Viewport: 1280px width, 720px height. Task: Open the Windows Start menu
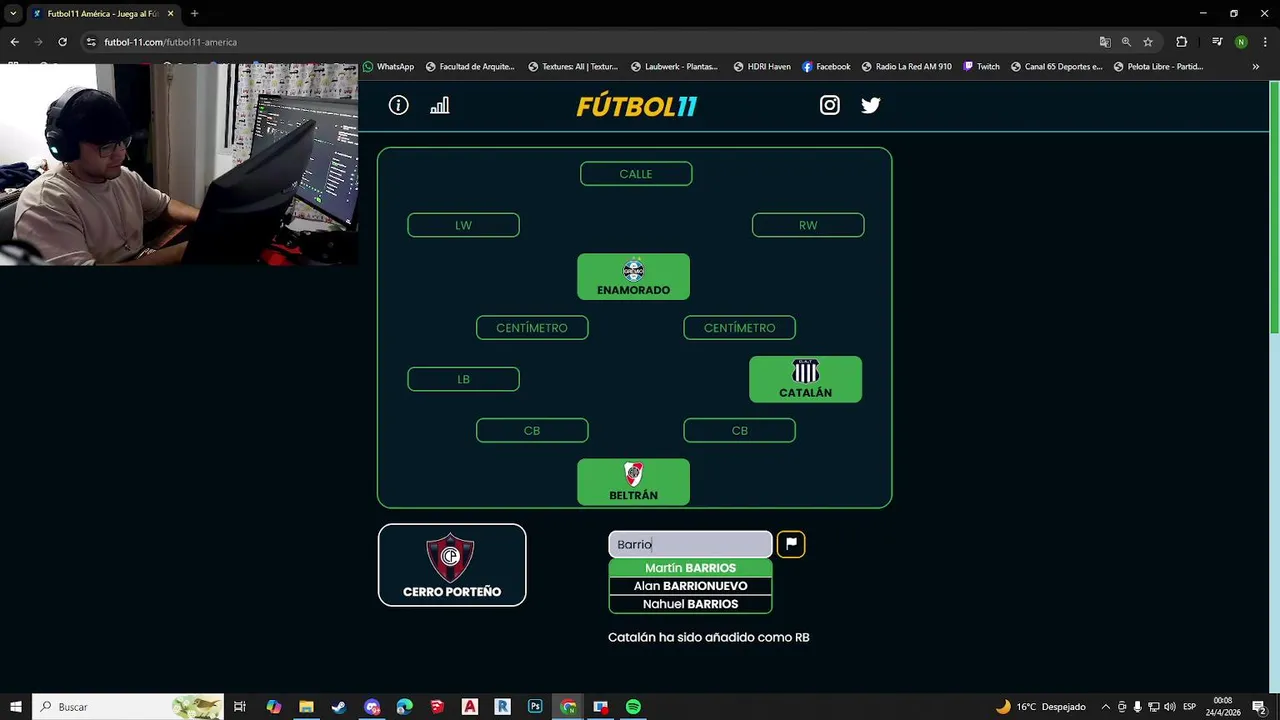click(15, 707)
